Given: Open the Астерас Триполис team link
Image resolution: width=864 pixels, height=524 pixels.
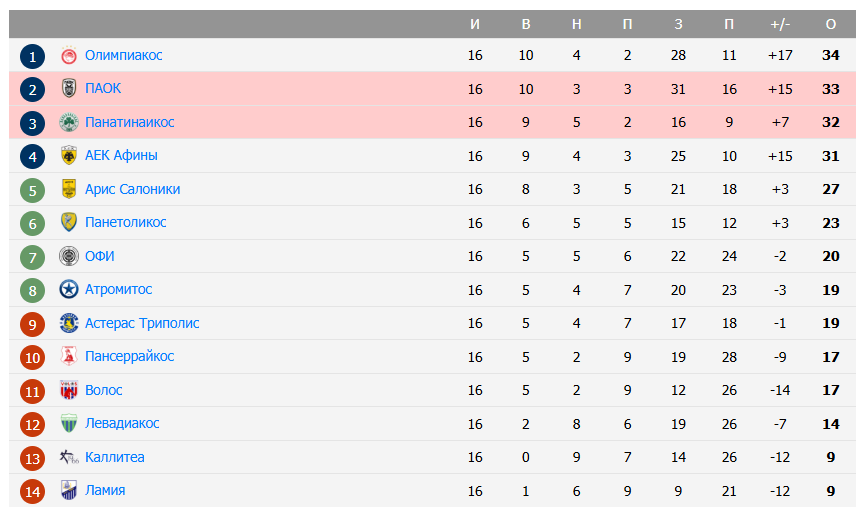Looking at the screenshot, I should point(142,323).
